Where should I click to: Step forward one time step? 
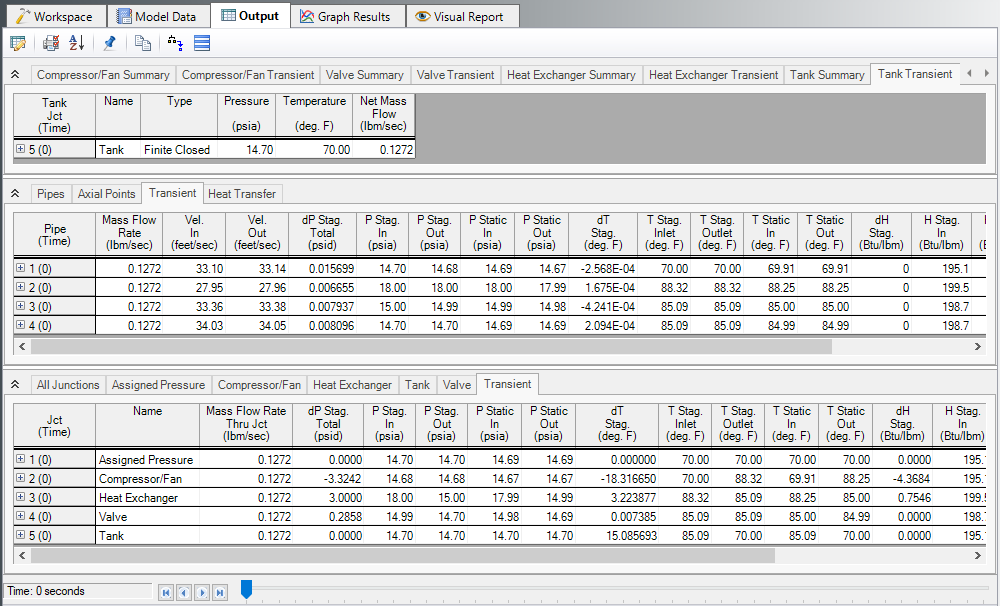tap(202, 592)
